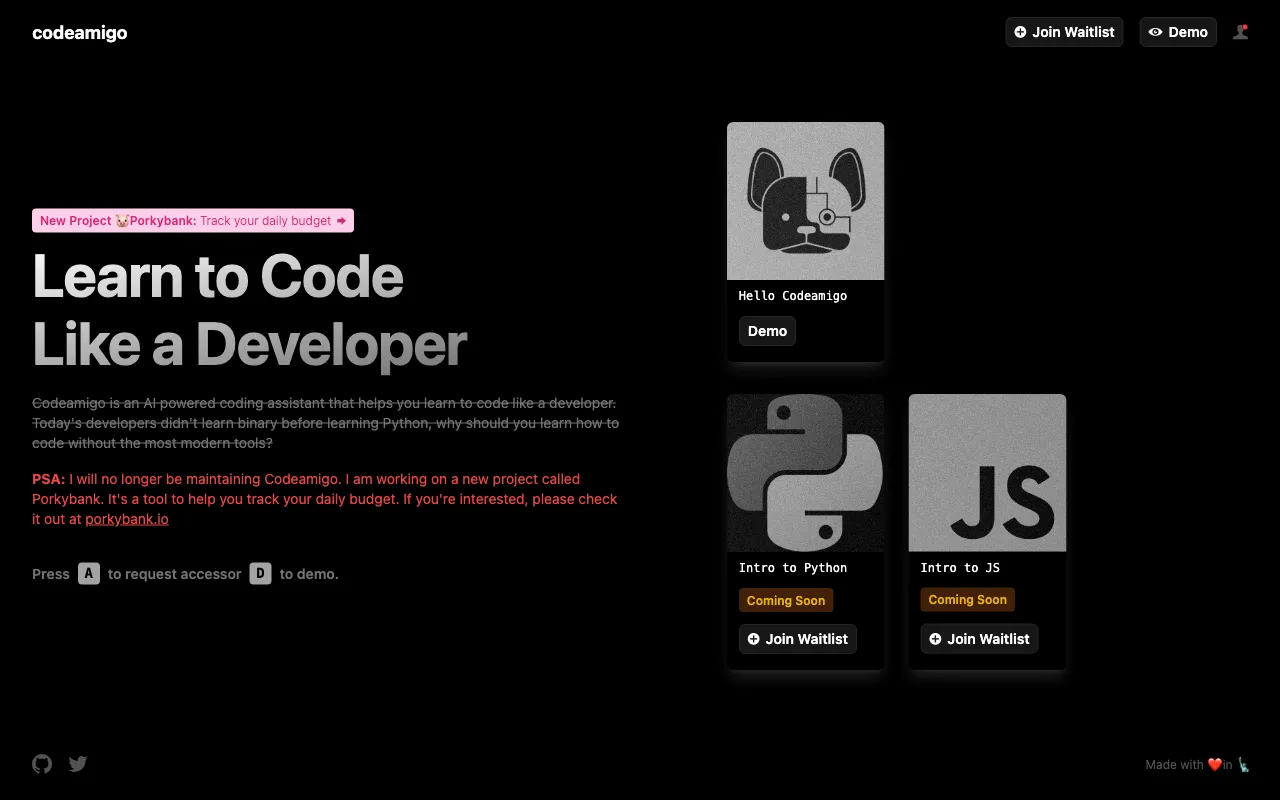Click the A keyboard key badge
1280x800 pixels.
click(x=89, y=573)
